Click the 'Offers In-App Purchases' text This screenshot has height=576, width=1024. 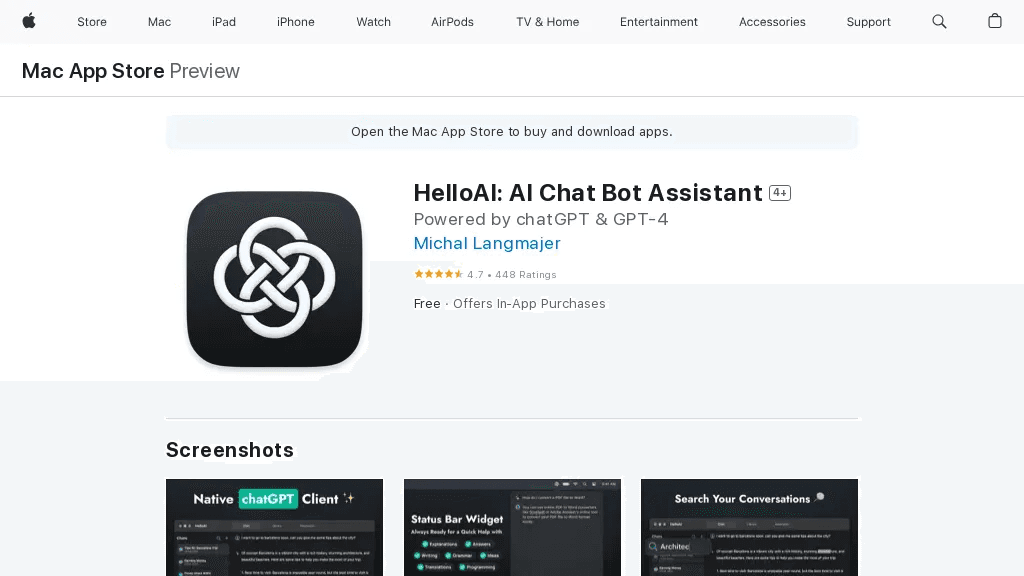click(529, 304)
